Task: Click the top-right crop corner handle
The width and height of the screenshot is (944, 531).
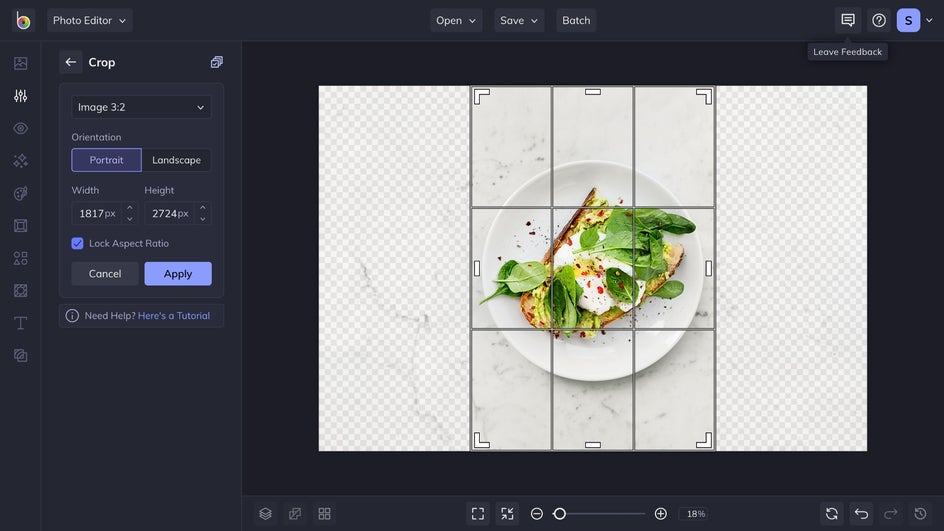Action: coord(704,96)
